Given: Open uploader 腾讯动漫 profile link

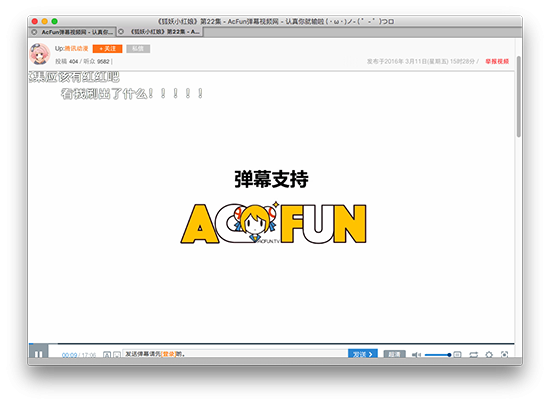Looking at the screenshot, I should click(76, 48).
